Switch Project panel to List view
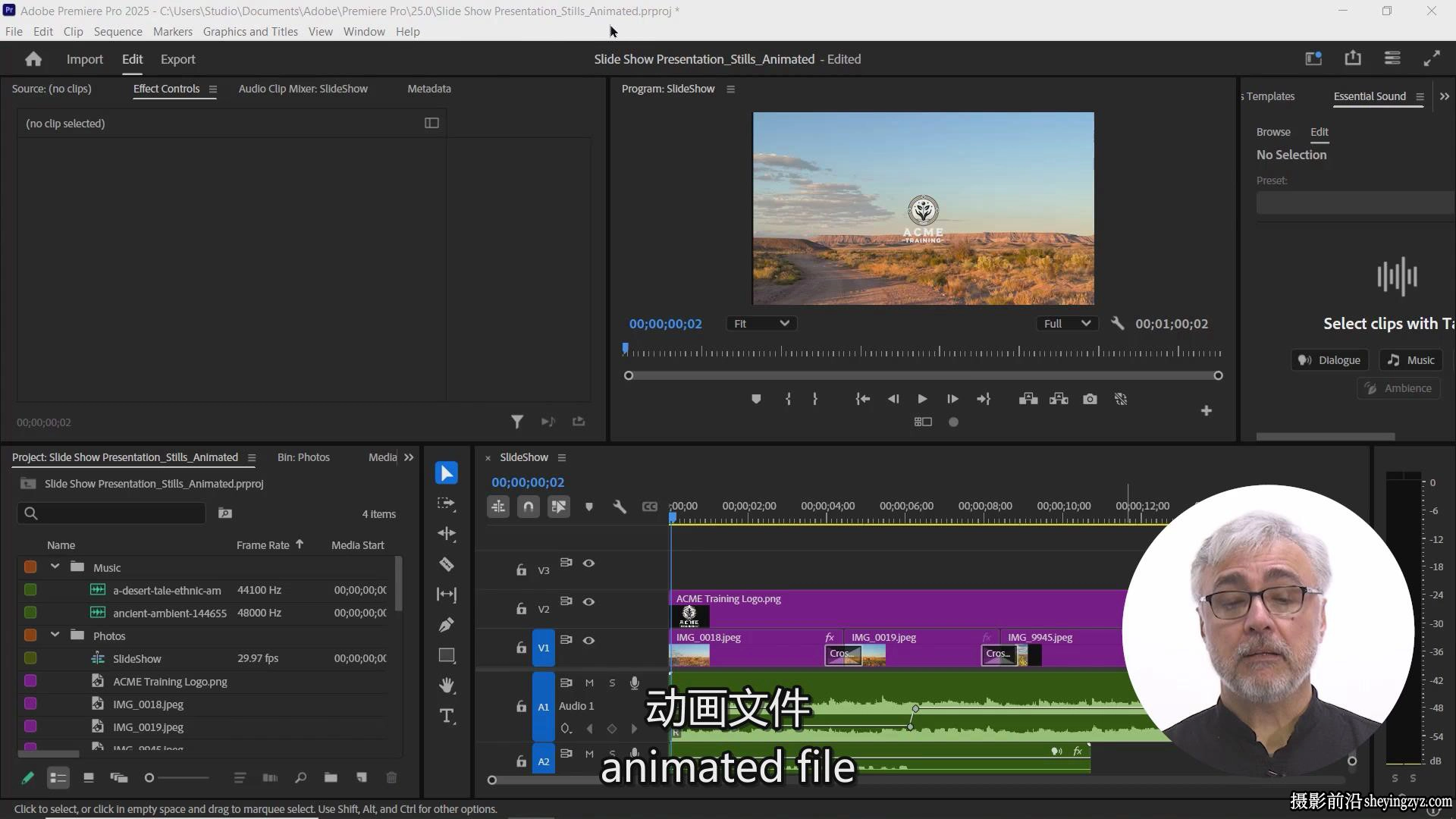 tap(58, 777)
